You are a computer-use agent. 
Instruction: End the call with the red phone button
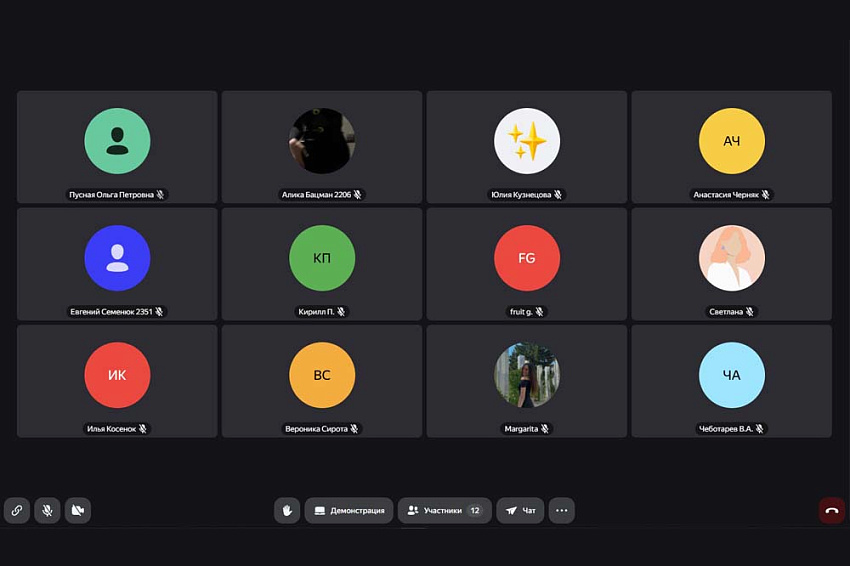(831, 510)
